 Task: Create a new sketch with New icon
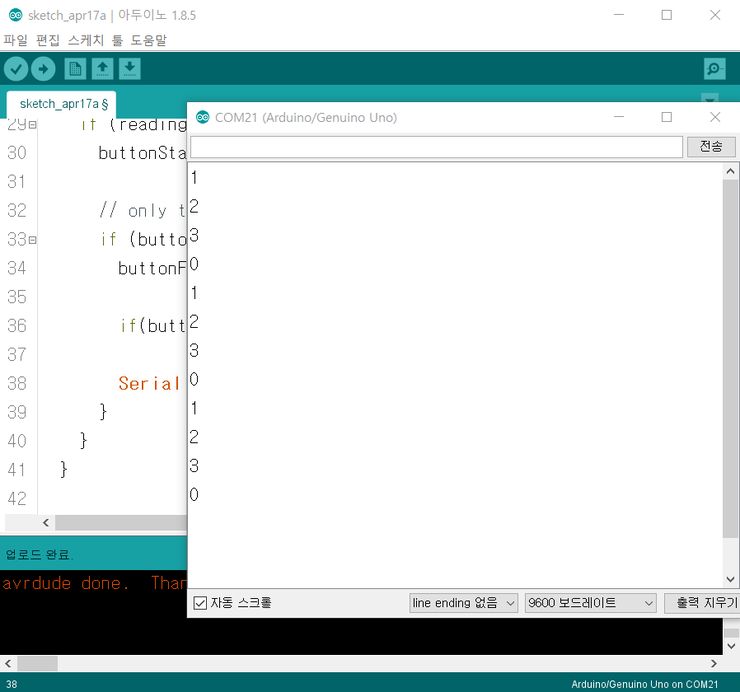[x=75, y=69]
